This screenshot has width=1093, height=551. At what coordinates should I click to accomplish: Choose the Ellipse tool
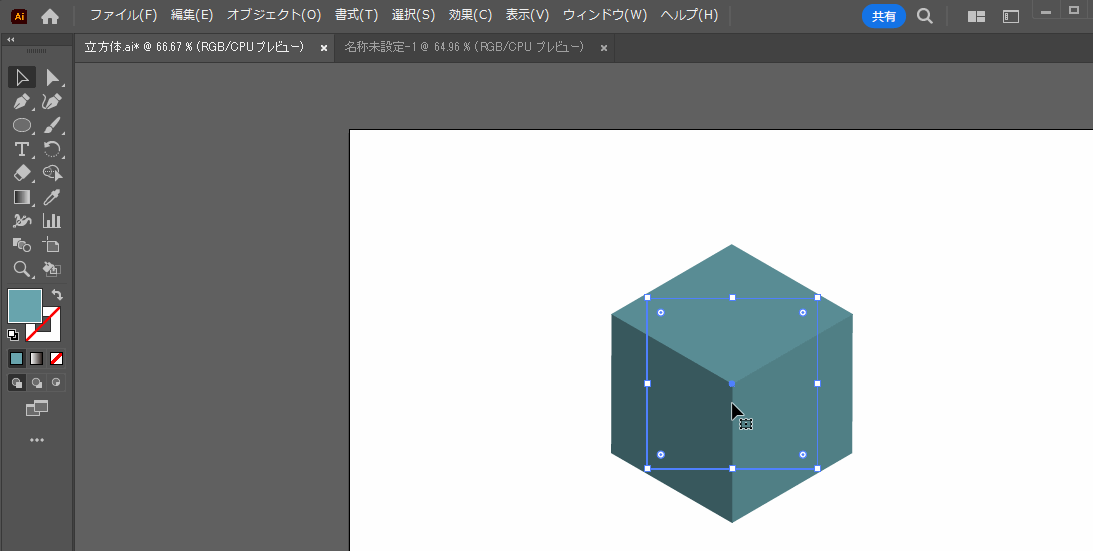[x=22, y=126]
